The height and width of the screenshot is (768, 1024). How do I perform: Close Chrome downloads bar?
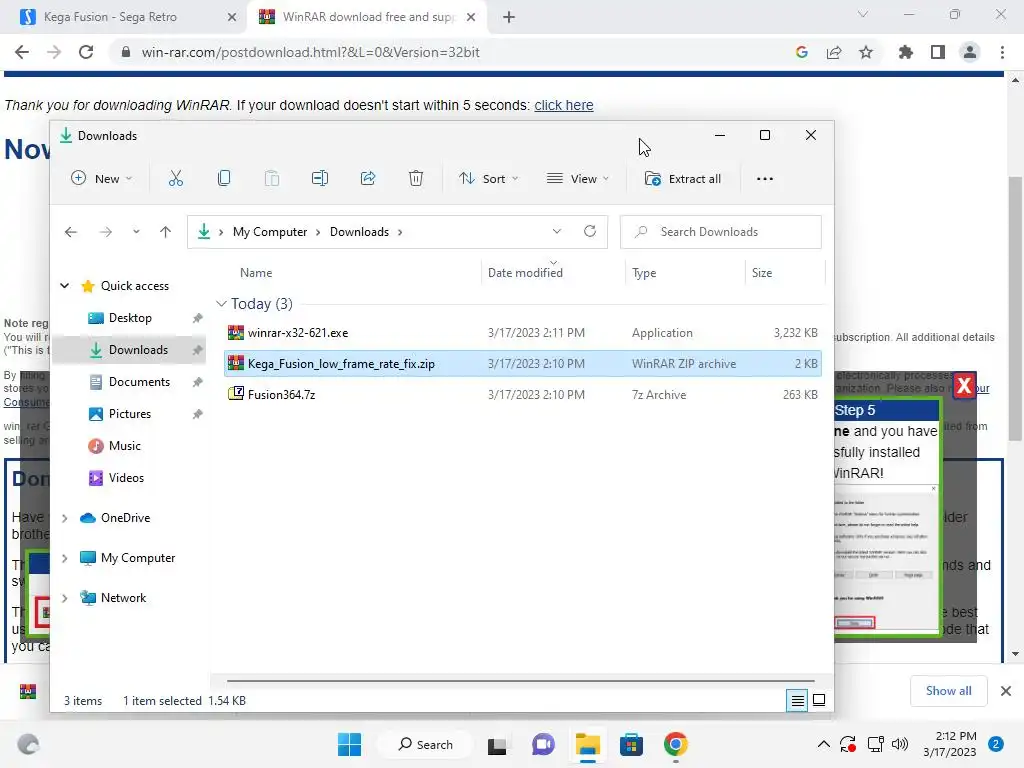coord(1006,691)
